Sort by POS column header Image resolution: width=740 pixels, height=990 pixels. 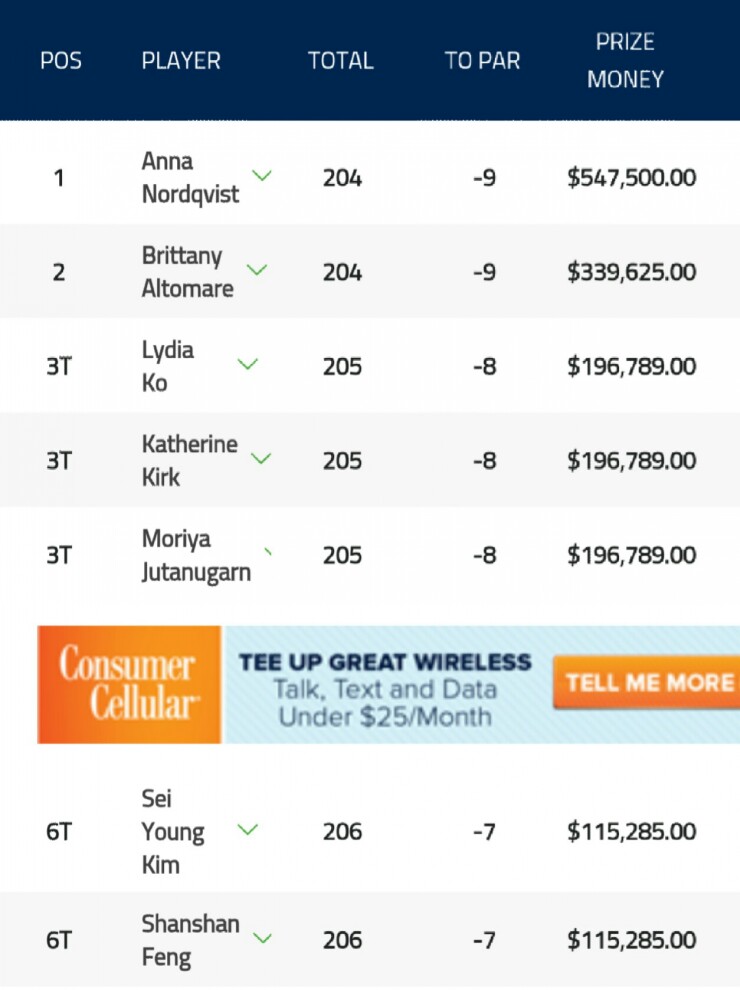click(61, 61)
